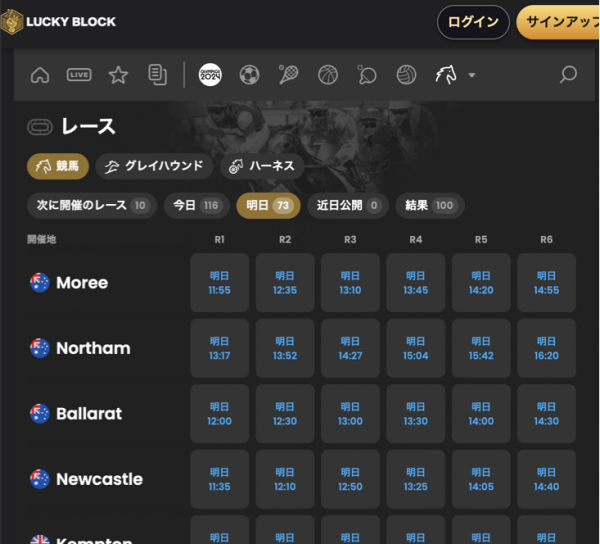The height and width of the screenshot is (544, 600).
Task: Switch to ハーネス racing filter
Action: [x=260, y=166]
